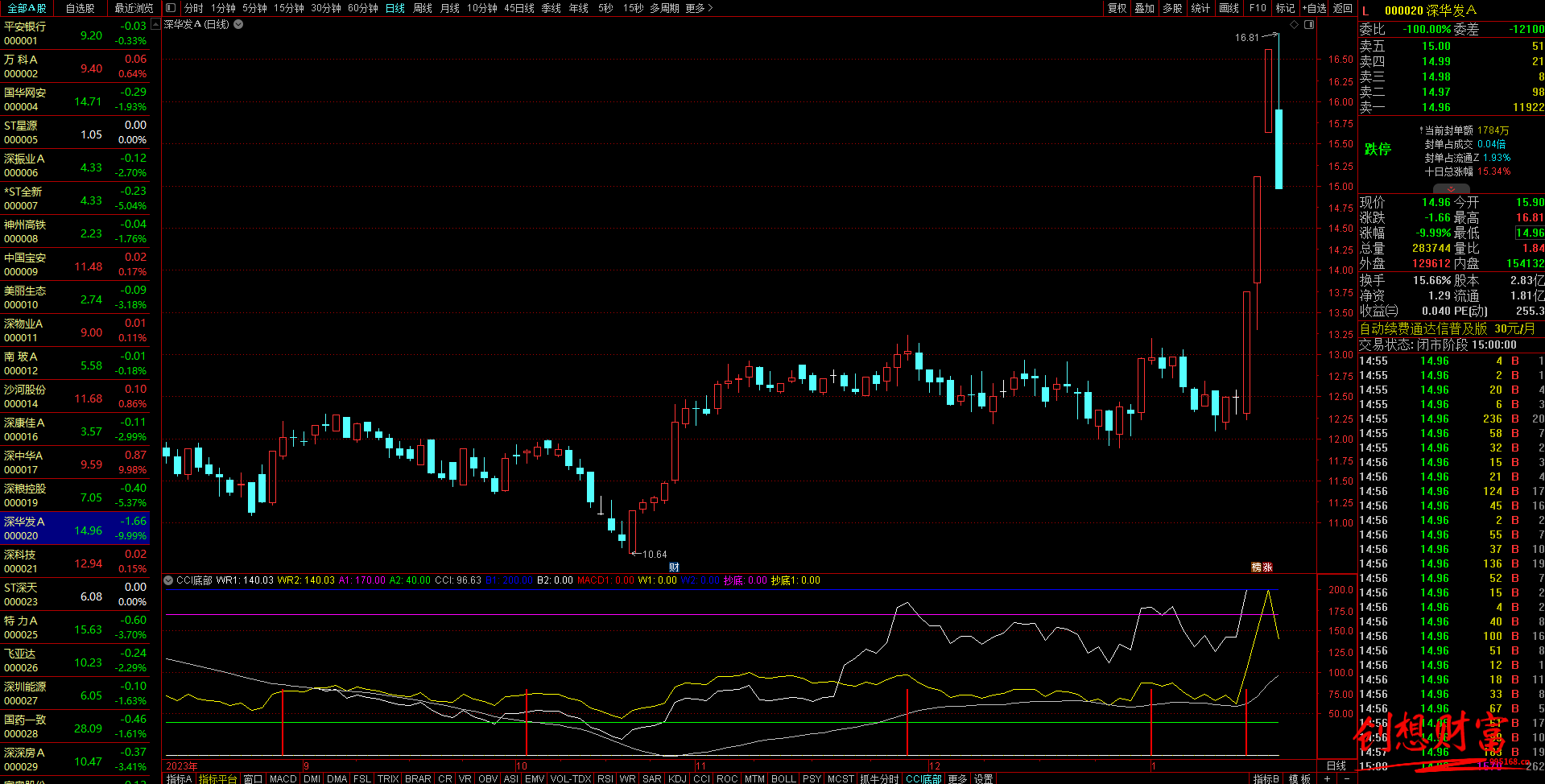Select 深振业A 000006 row
The width and height of the screenshot is (1545, 784).
pyautogui.click(x=75, y=166)
